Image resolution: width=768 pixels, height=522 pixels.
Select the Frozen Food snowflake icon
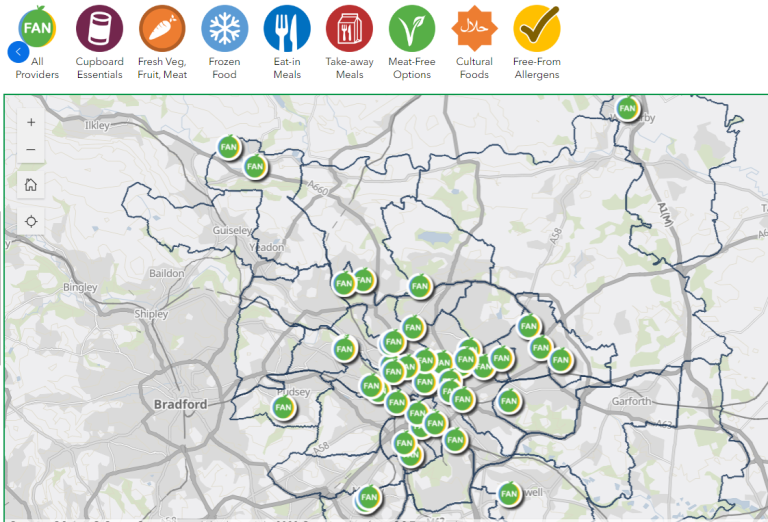(x=225, y=28)
